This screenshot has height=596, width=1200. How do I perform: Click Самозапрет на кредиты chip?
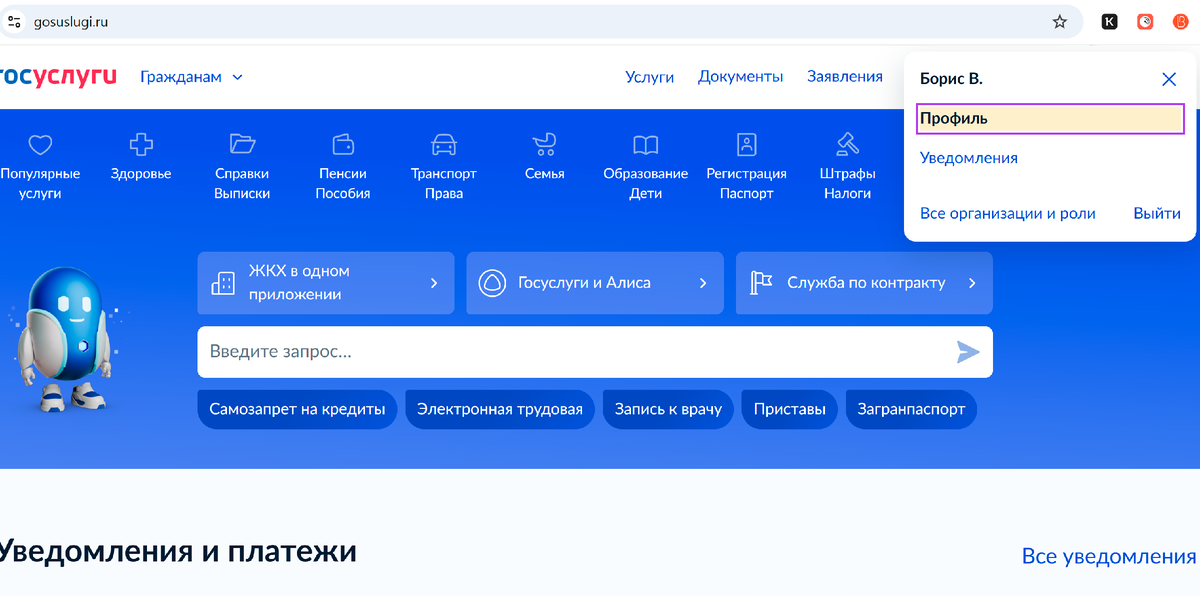coord(297,409)
